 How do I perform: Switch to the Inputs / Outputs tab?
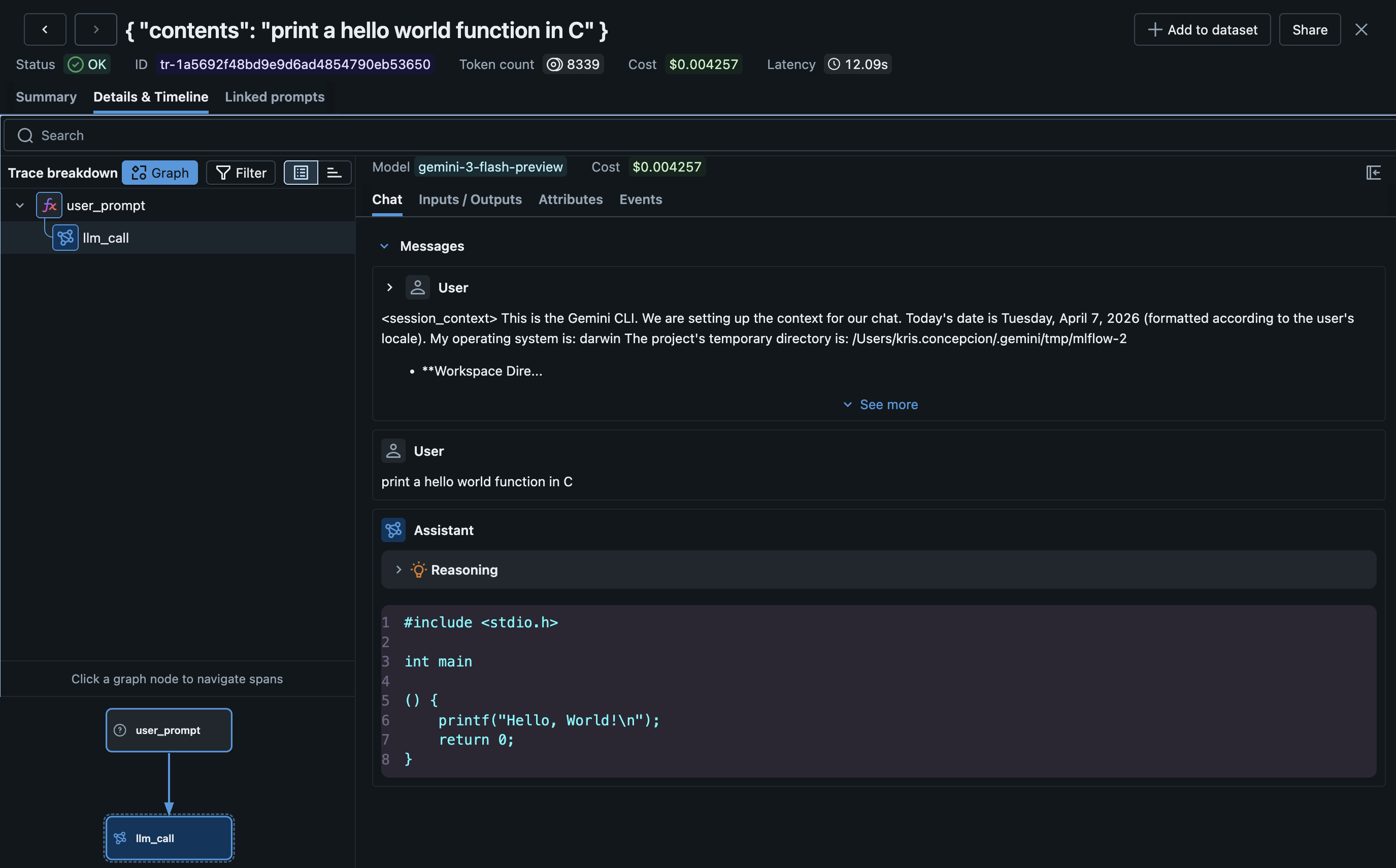pyautogui.click(x=470, y=199)
